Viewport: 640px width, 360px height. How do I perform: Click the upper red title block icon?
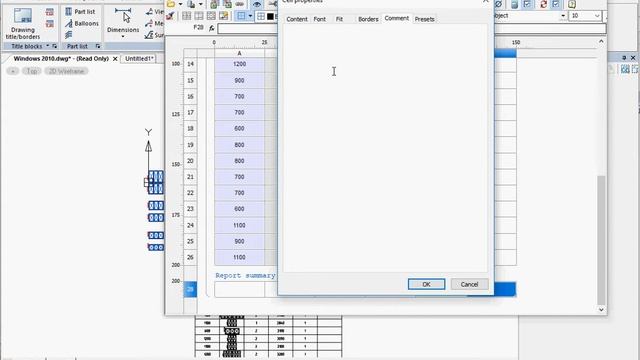pos(50,12)
